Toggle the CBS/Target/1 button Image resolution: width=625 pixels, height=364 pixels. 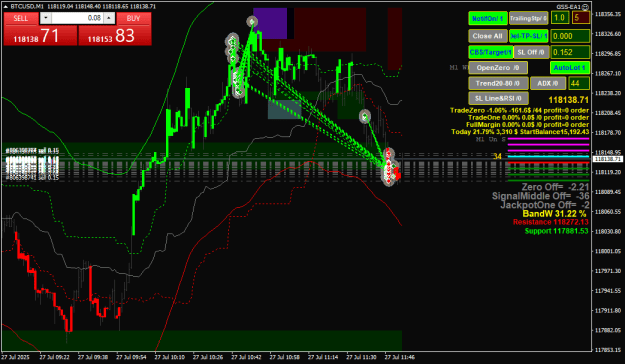pos(490,52)
